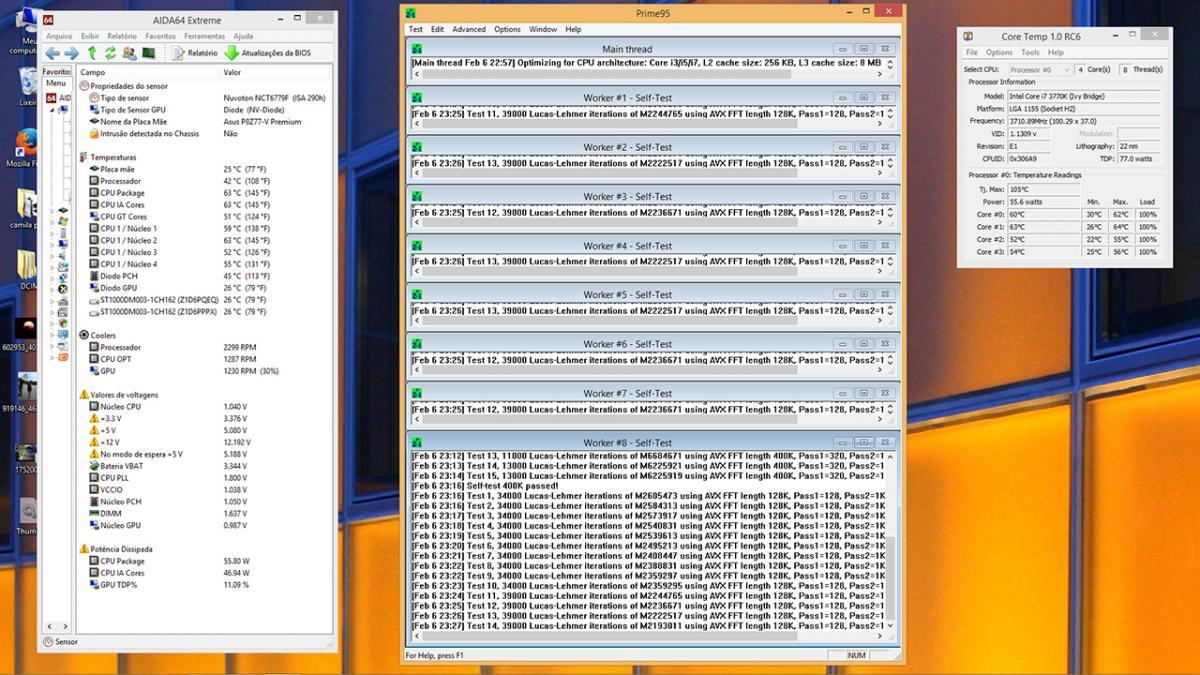This screenshot has height=675, width=1200.
Task: Expand the Windows-flag tree node in AIDA64 sidebar
Action: click(x=53, y=220)
